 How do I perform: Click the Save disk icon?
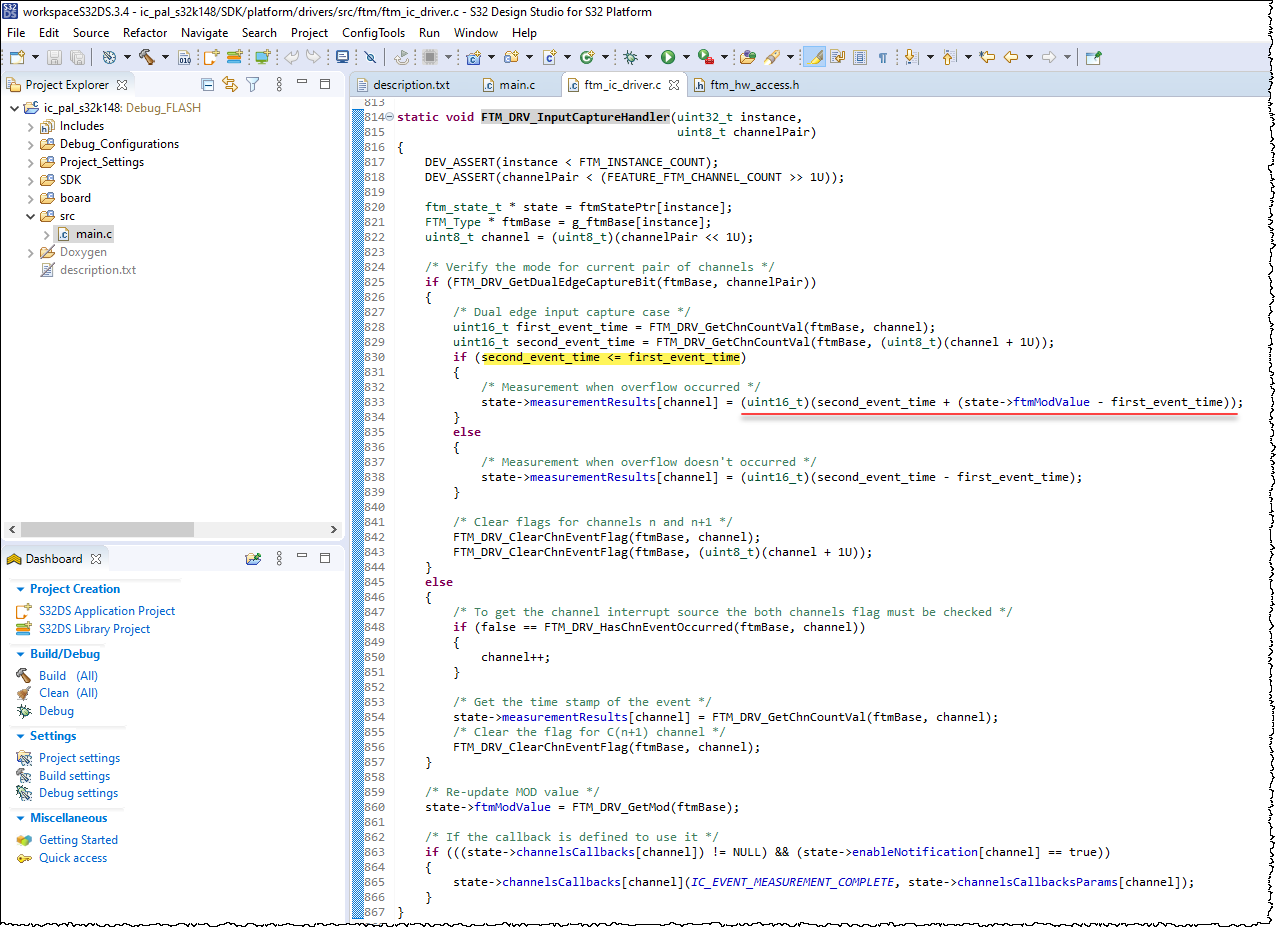click(53, 57)
